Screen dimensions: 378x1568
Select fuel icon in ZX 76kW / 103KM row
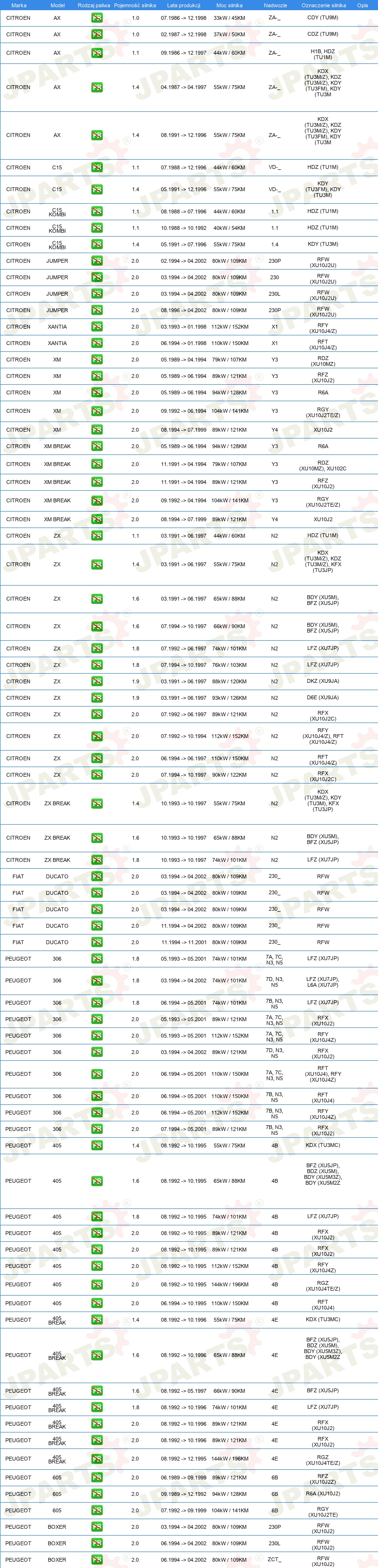[97, 665]
